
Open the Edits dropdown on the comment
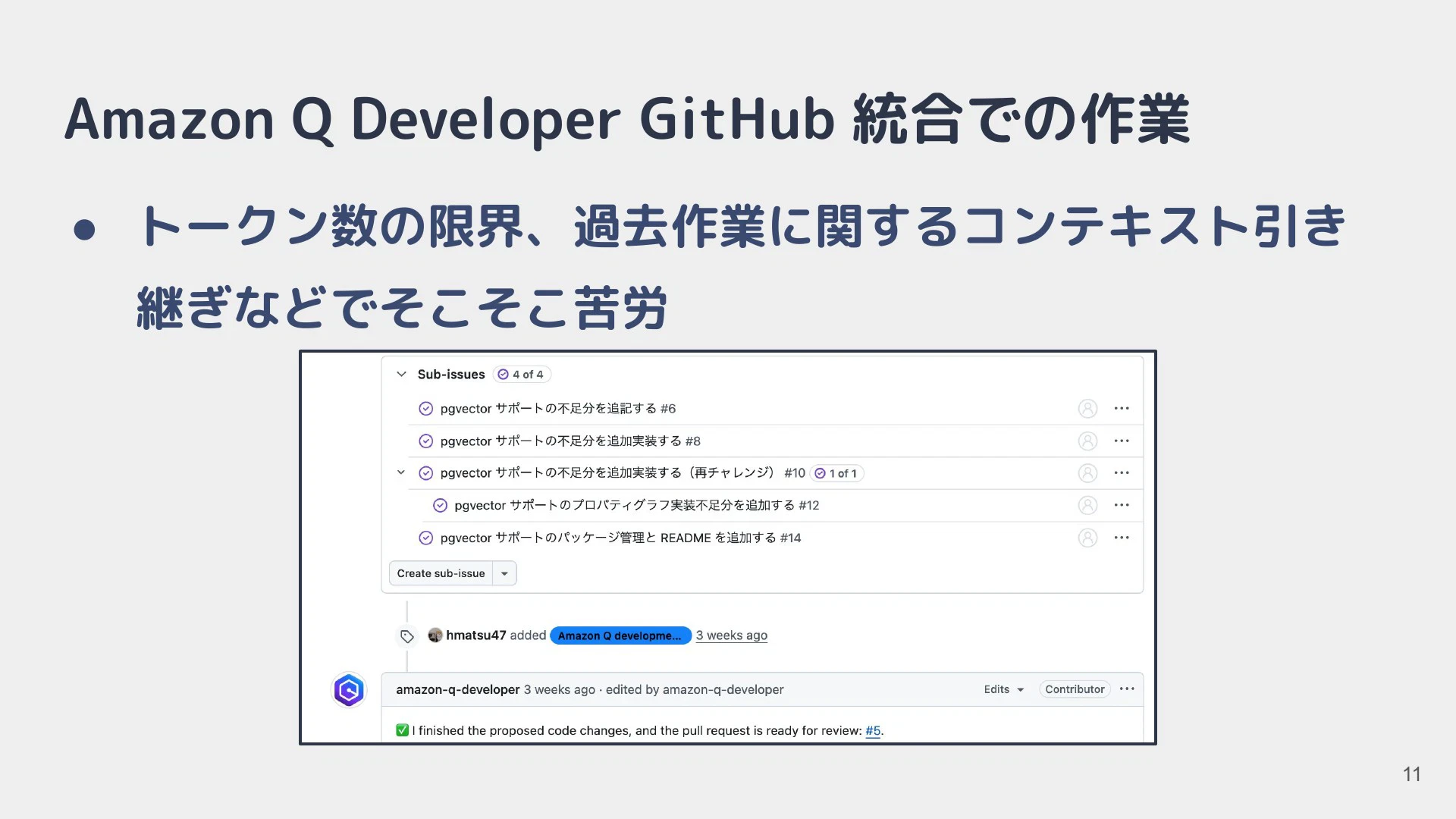(x=1004, y=689)
